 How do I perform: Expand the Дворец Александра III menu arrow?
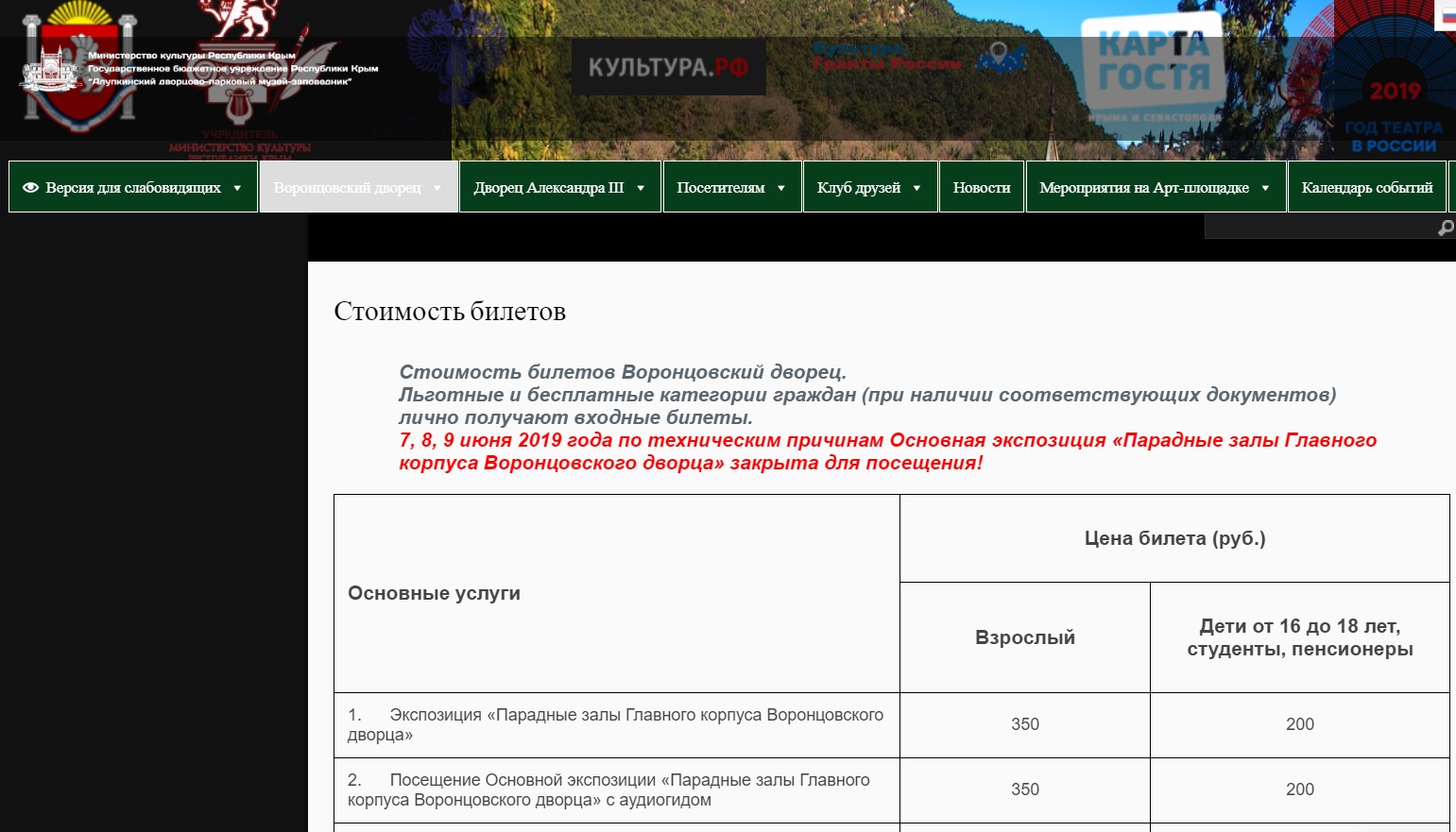[x=641, y=188]
